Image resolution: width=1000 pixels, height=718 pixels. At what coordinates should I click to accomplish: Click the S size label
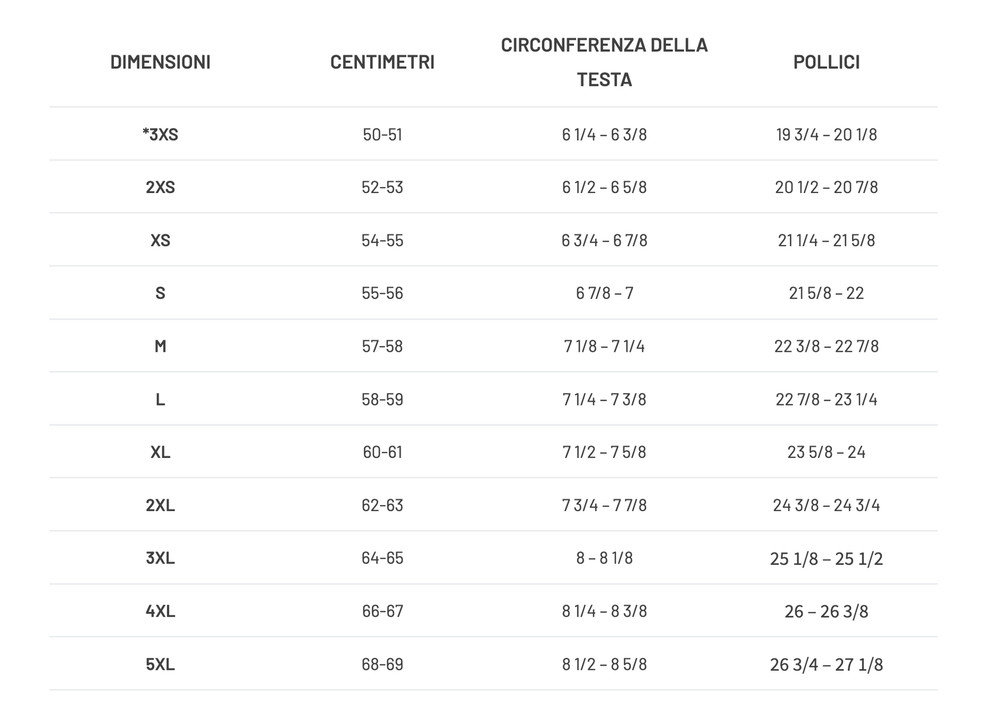[x=160, y=293]
